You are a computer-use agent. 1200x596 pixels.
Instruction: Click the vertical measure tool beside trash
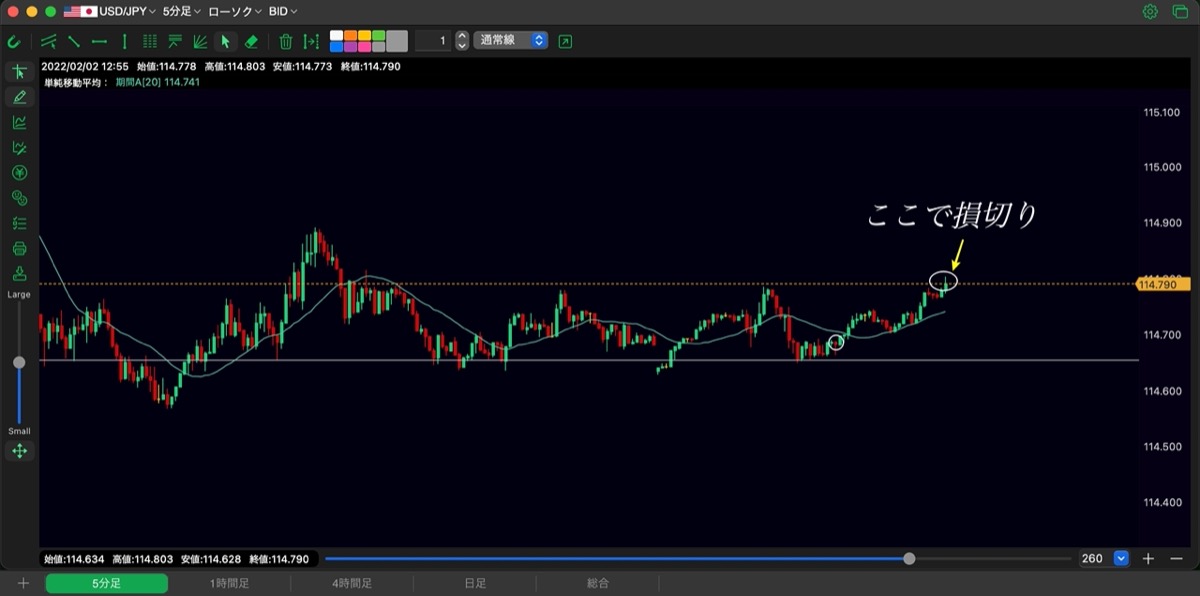click(x=311, y=42)
